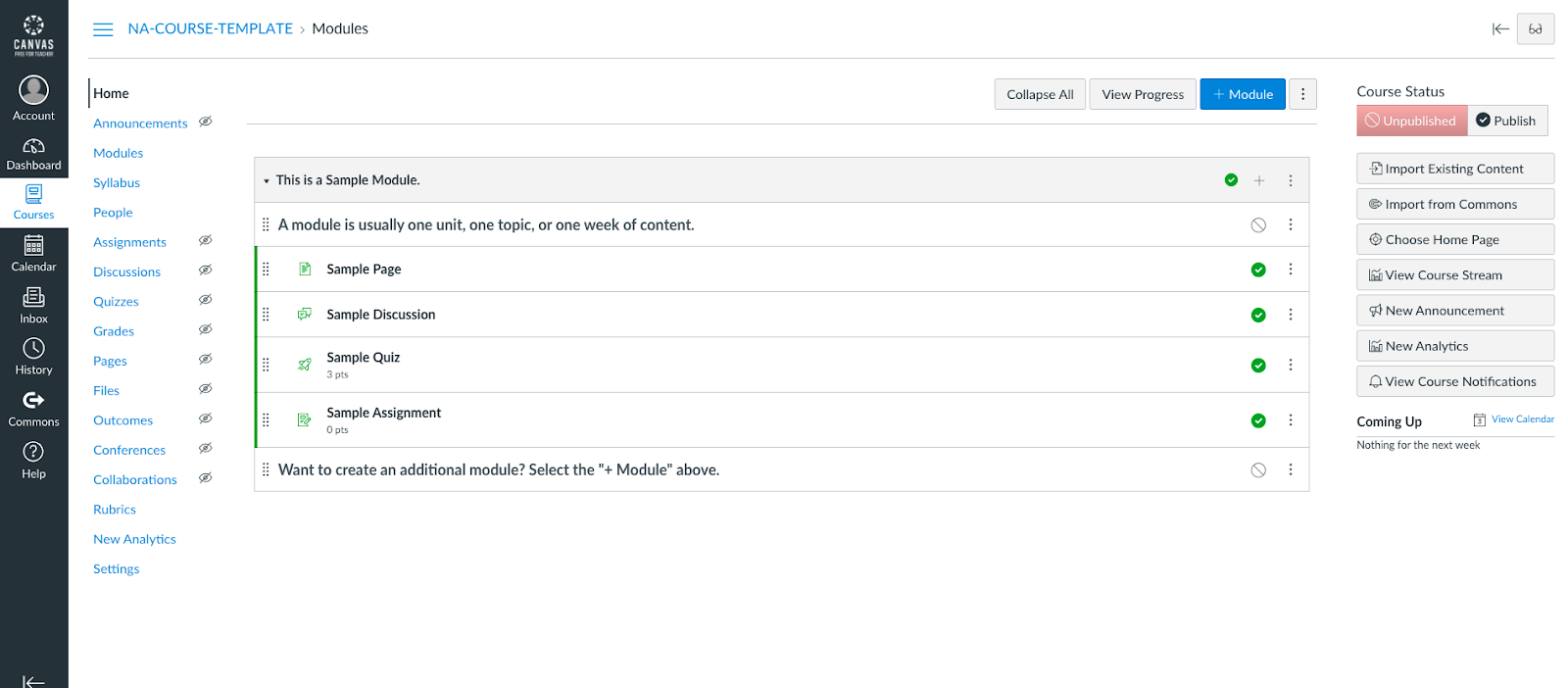1568x688 pixels.
Task: Click the Unpublished course status button
Action: [1411, 121]
